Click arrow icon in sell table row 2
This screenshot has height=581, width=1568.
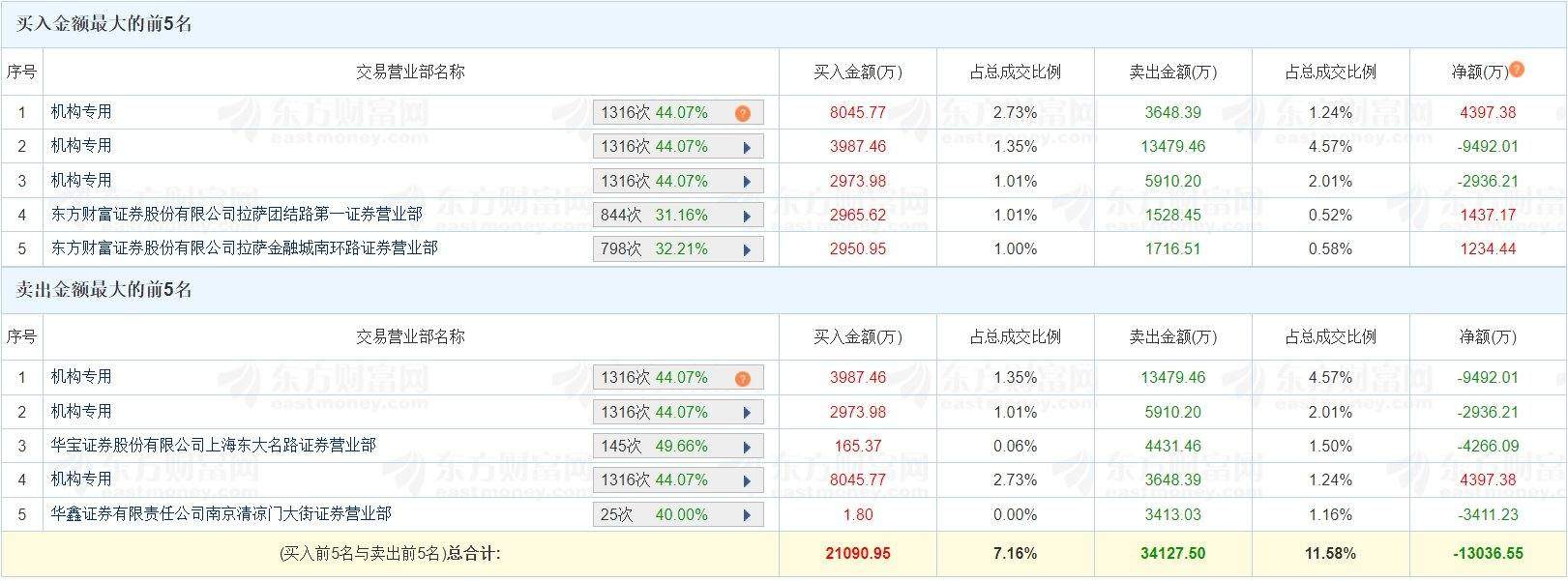[x=747, y=413]
